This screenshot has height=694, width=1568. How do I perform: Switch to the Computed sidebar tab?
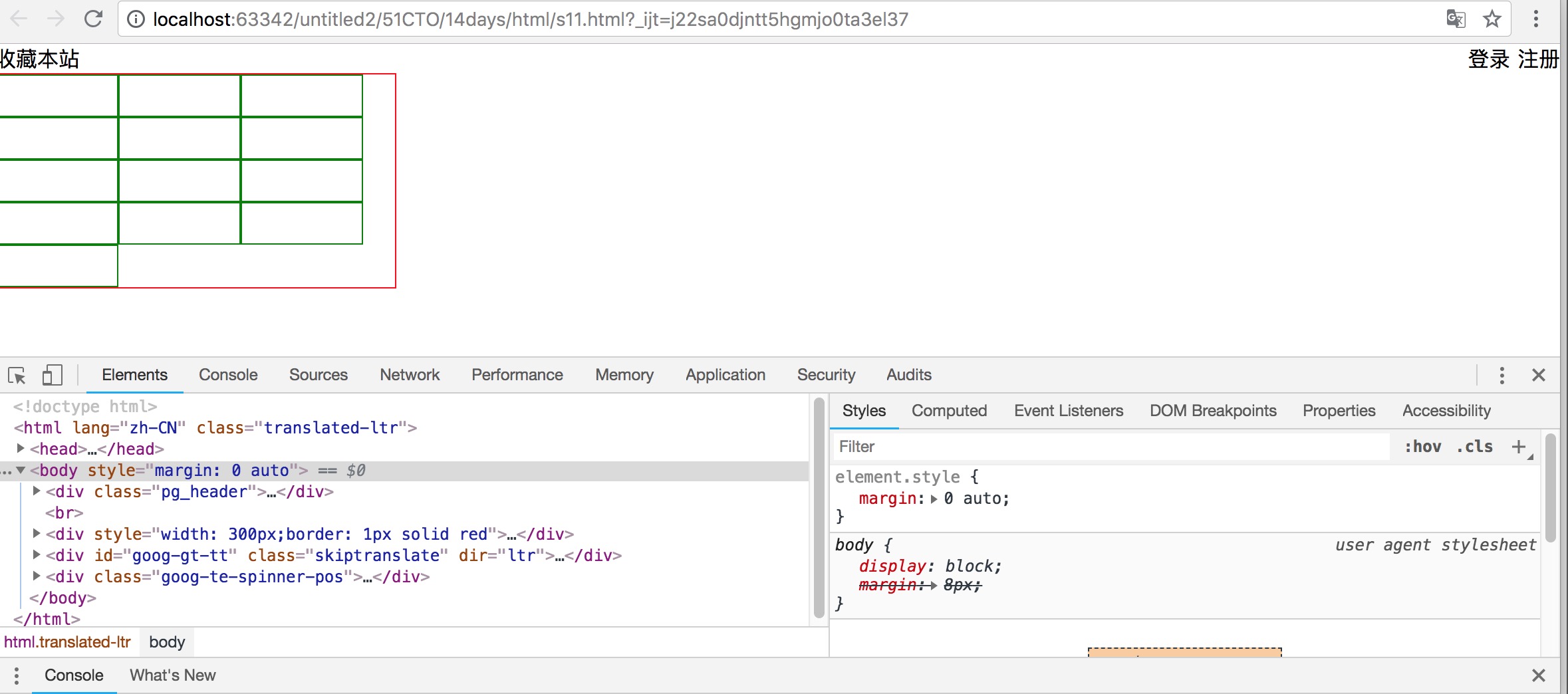point(949,411)
